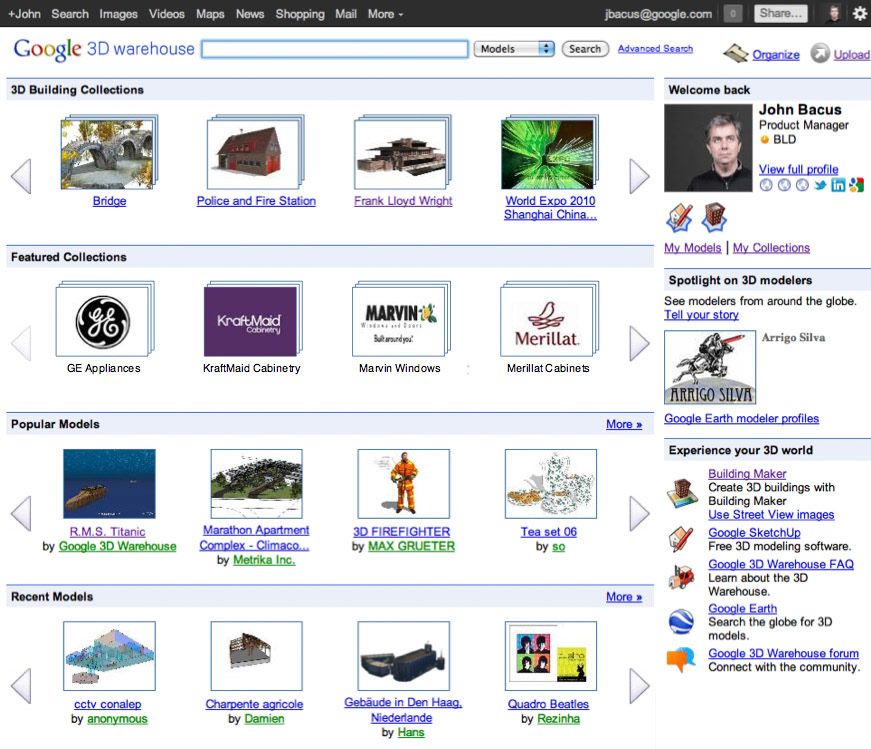
Task: Click the notification count box
Action: point(733,13)
